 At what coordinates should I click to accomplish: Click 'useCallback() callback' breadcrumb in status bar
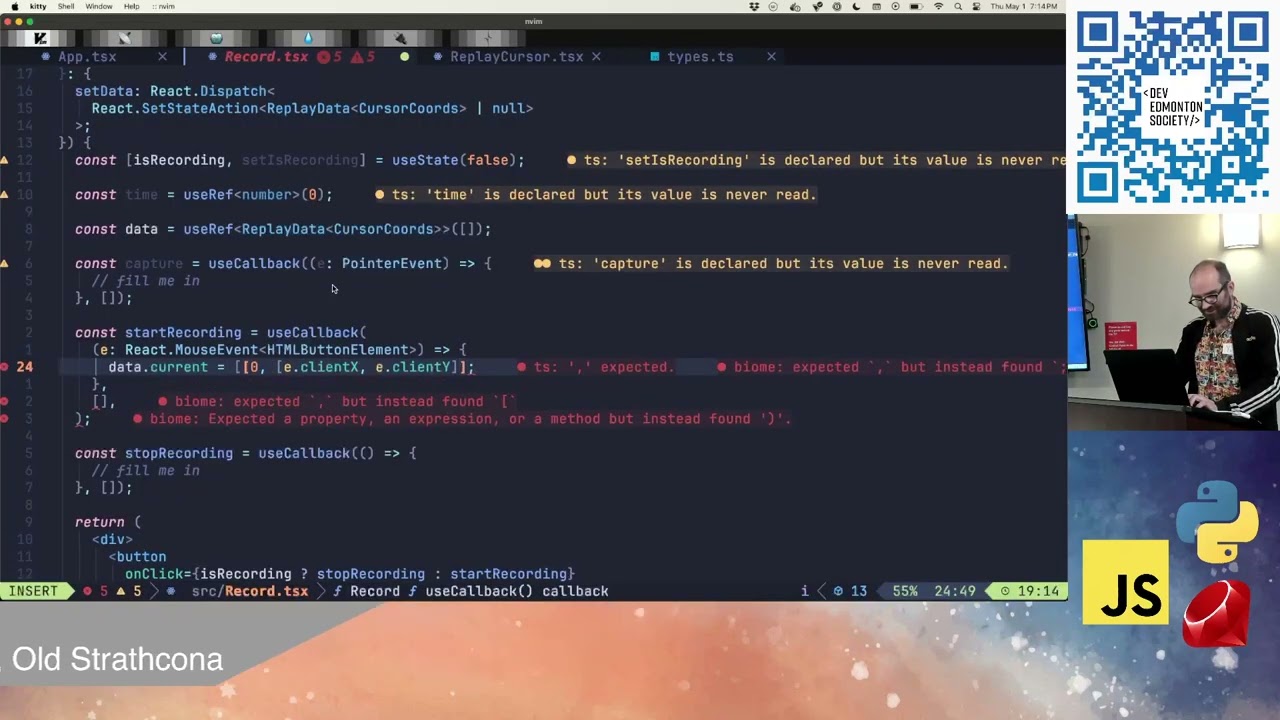click(517, 591)
